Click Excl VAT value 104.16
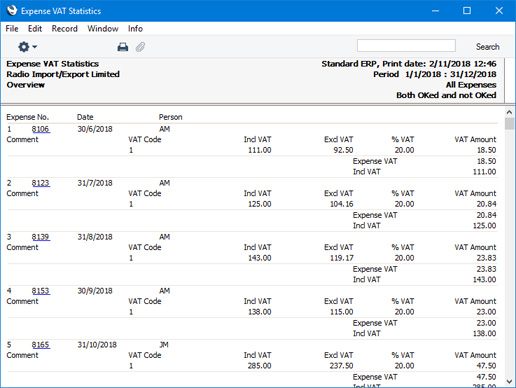Screen dimensions: 516x388 coord(341,204)
